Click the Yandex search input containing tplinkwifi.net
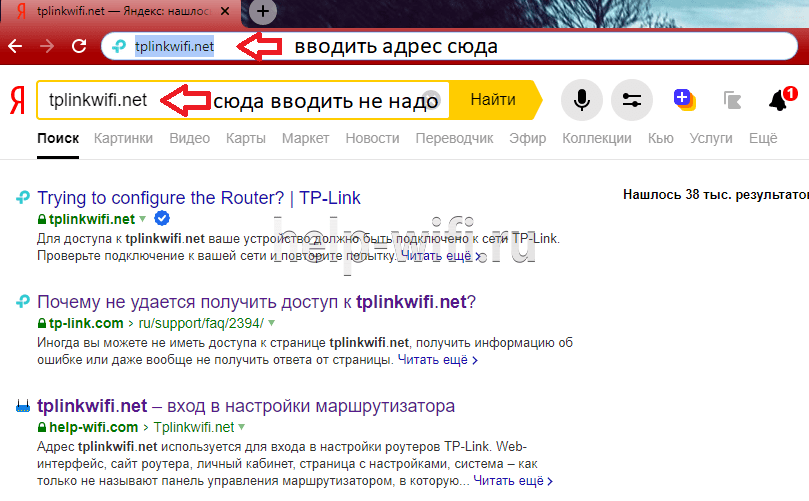This screenshot has width=809, height=501. (x=242, y=100)
